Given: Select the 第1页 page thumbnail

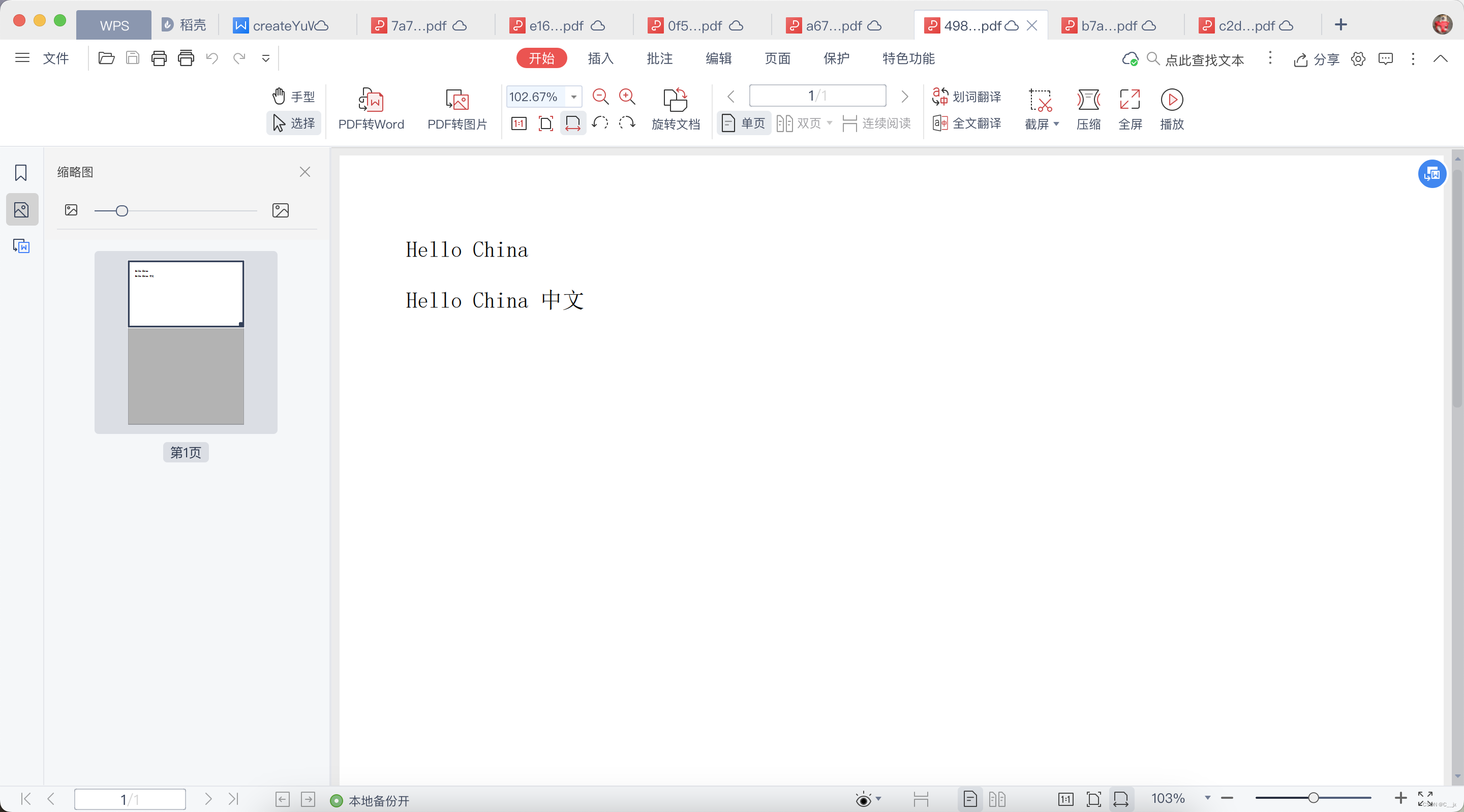Looking at the screenshot, I should pyautogui.click(x=186, y=342).
